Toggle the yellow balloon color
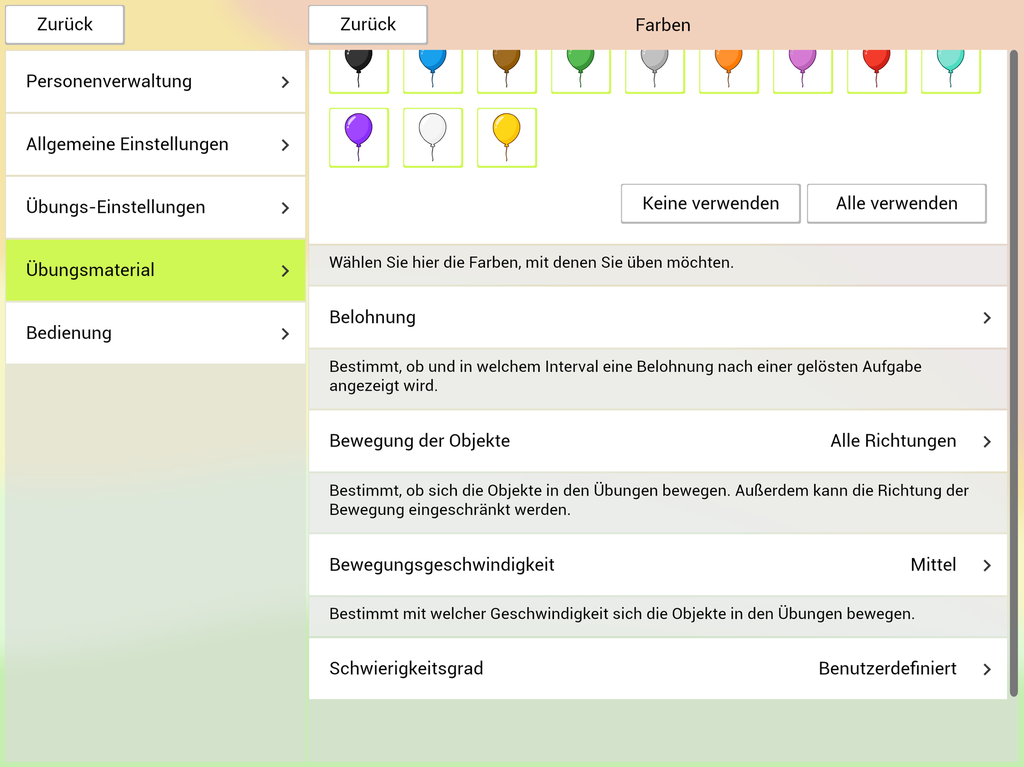This screenshot has width=1024, height=767. (507, 138)
